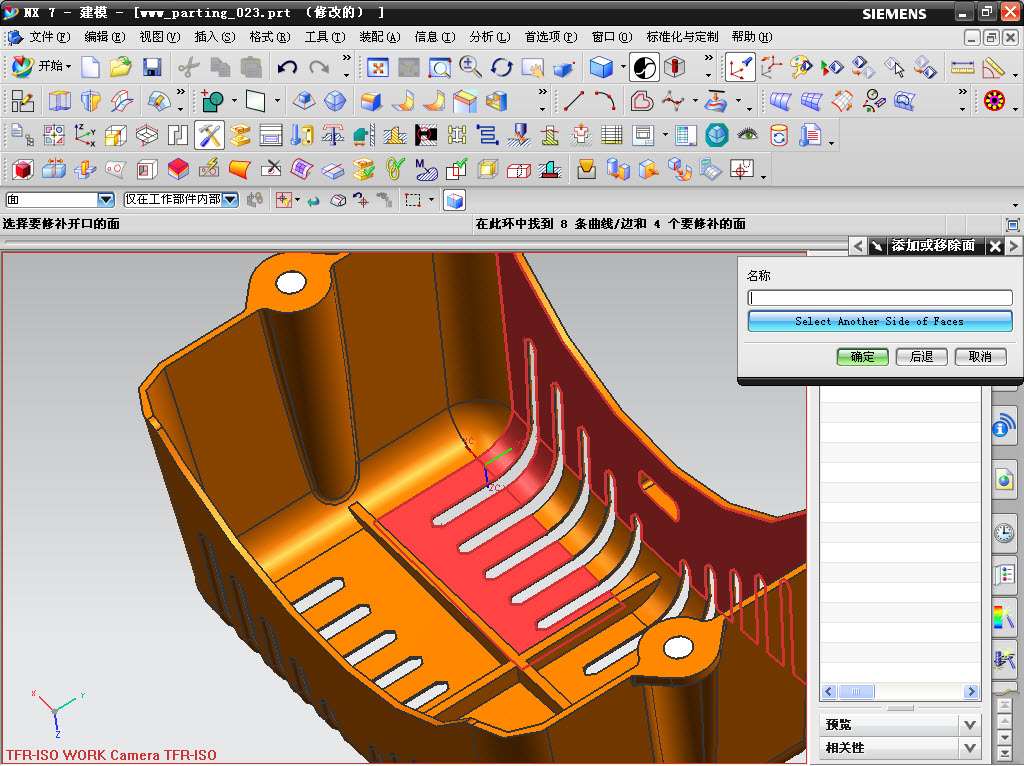Open a file using the folder icon
This screenshot has width=1024, height=766.
point(121,67)
